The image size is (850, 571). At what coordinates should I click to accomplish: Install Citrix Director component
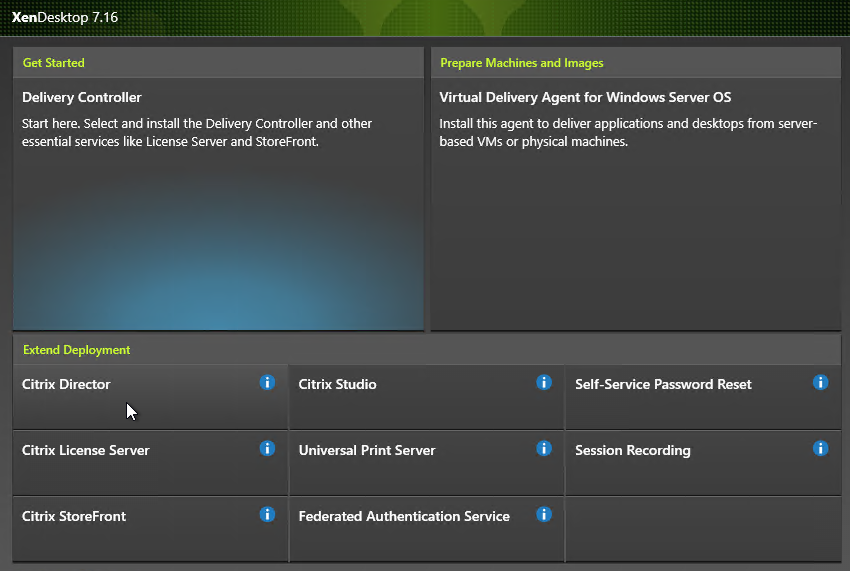(x=150, y=397)
